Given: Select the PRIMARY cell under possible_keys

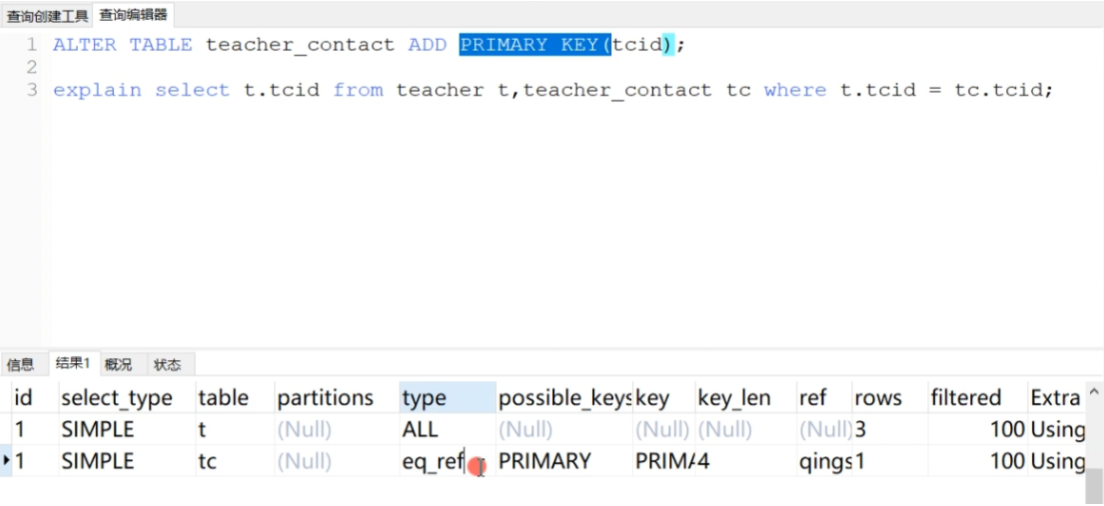Looking at the screenshot, I should point(564,461).
